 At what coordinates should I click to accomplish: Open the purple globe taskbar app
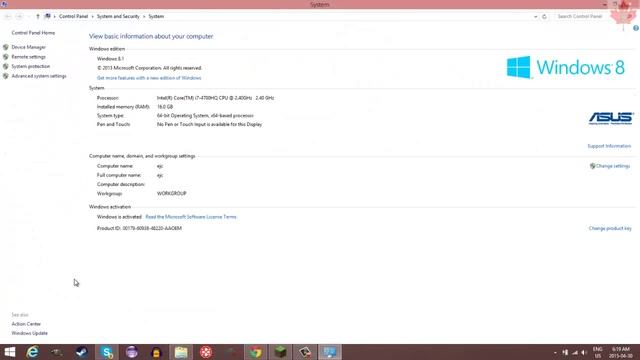[x=131, y=352]
